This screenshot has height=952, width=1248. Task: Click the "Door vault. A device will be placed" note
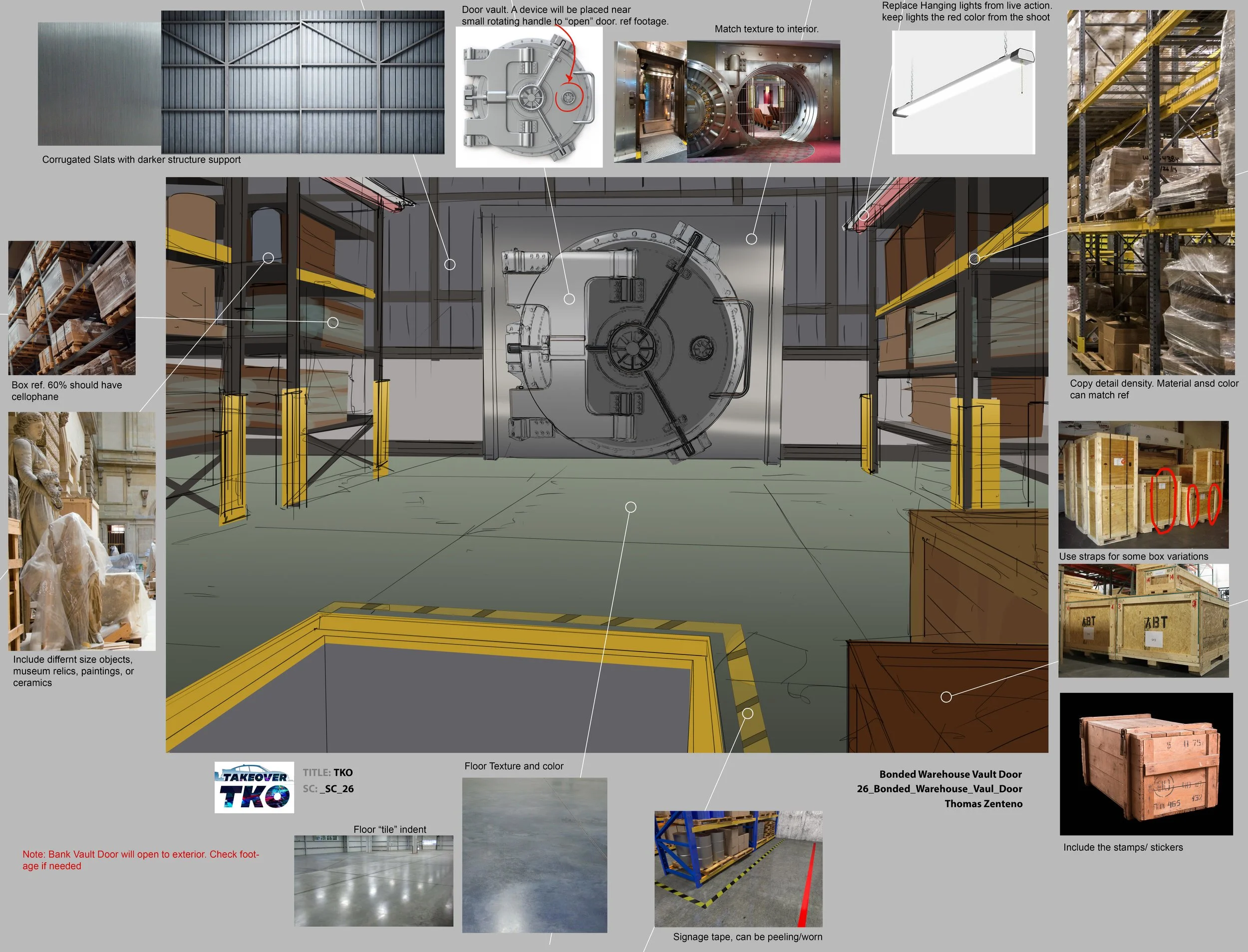[x=565, y=15]
